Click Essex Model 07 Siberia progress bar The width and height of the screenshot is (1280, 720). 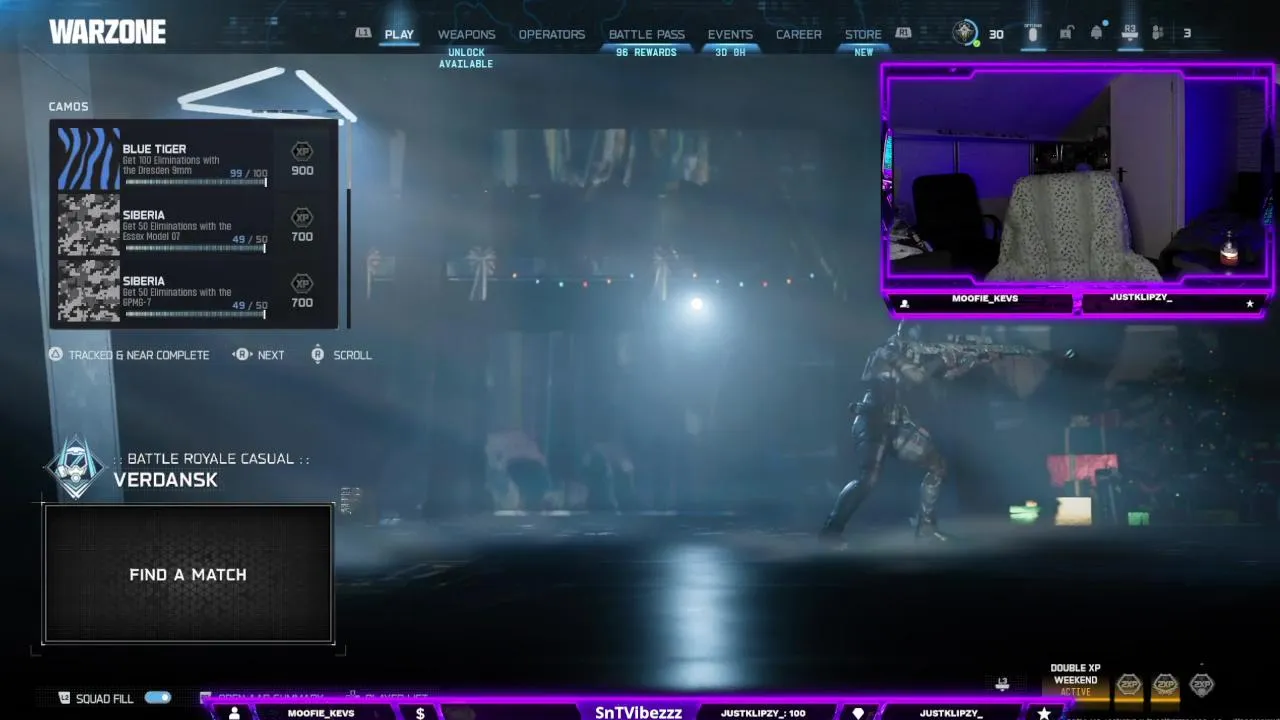pos(195,248)
